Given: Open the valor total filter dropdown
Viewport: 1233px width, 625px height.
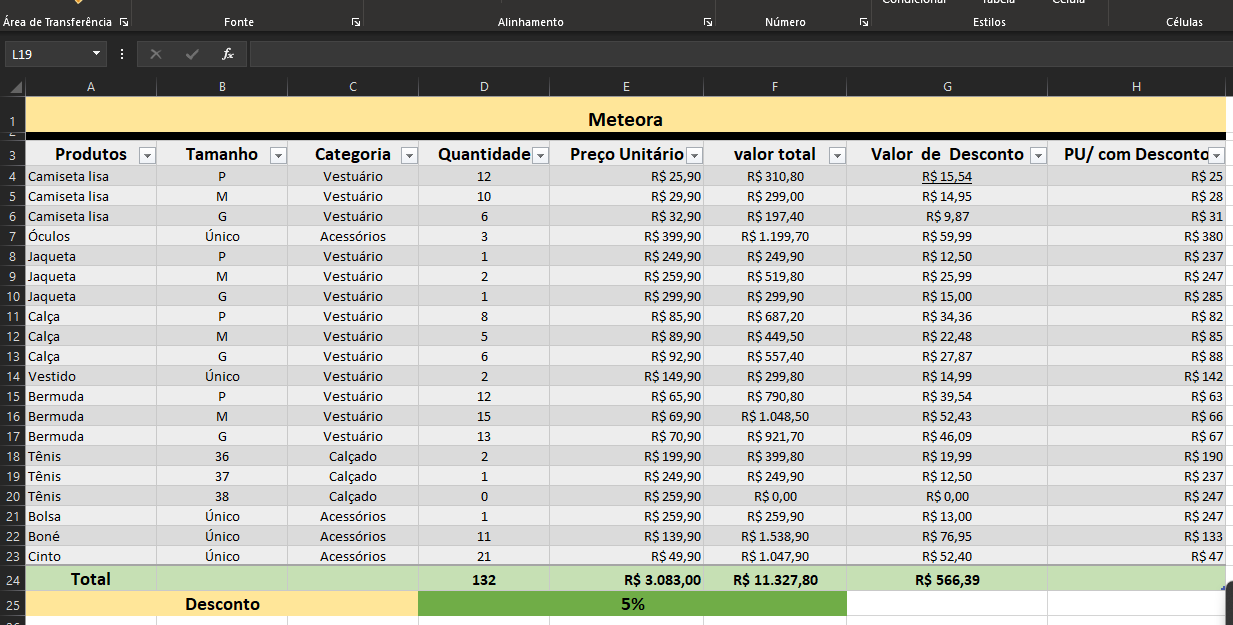Looking at the screenshot, I should click(x=837, y=155).
